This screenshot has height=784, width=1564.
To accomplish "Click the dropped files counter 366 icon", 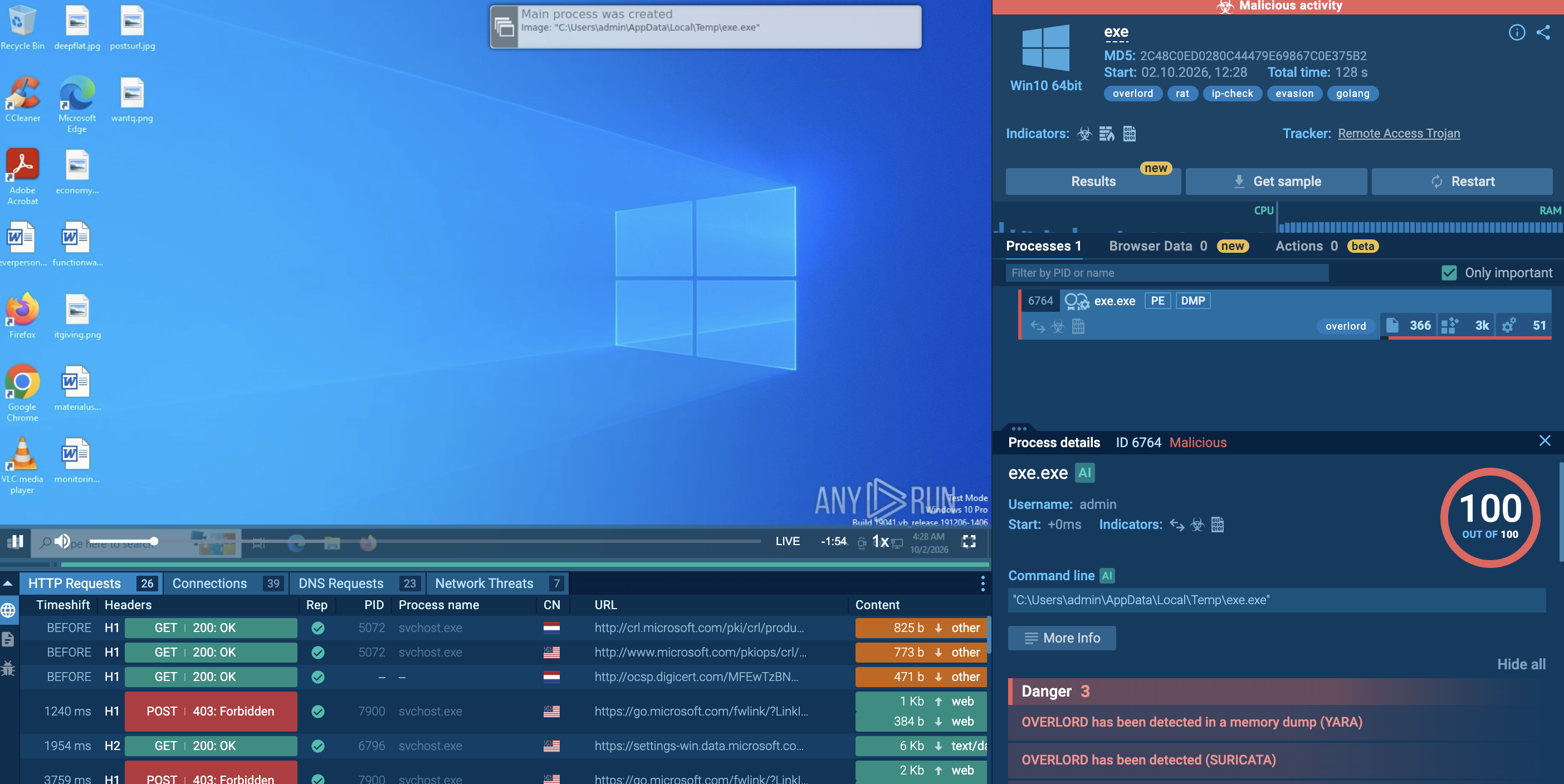I will 1393,325.
